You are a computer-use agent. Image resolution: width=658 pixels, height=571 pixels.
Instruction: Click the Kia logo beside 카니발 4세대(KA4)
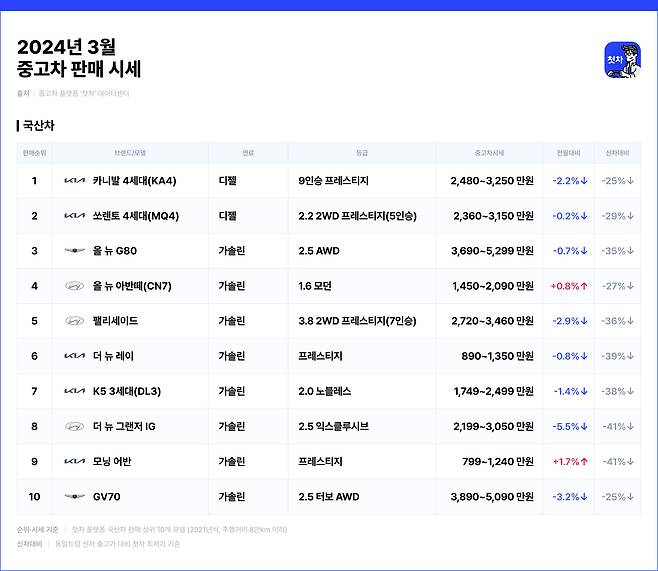[x=74, y=181]
